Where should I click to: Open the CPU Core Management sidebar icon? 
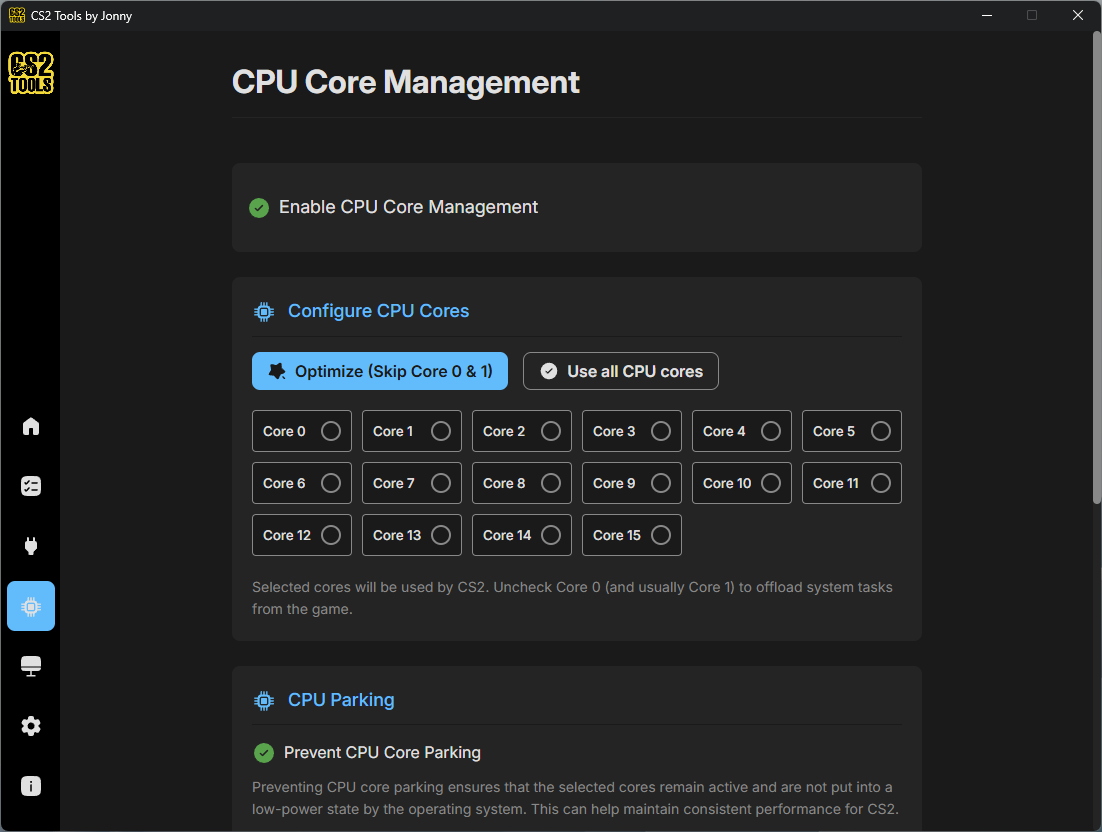30,606
